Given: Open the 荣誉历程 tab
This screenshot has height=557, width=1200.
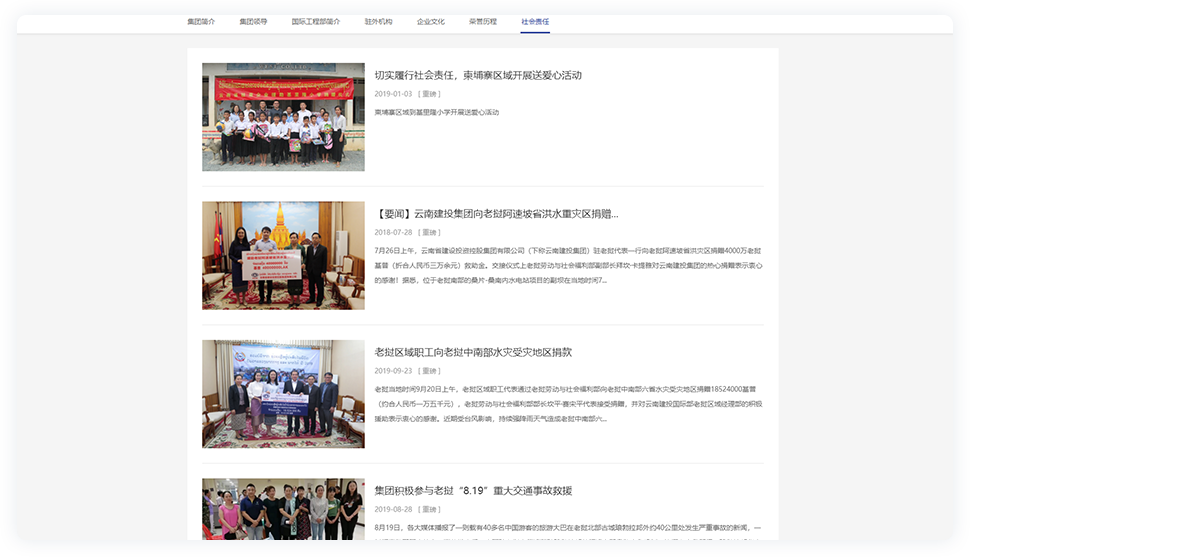Looking at the screenshot, I should click(483, 21).
